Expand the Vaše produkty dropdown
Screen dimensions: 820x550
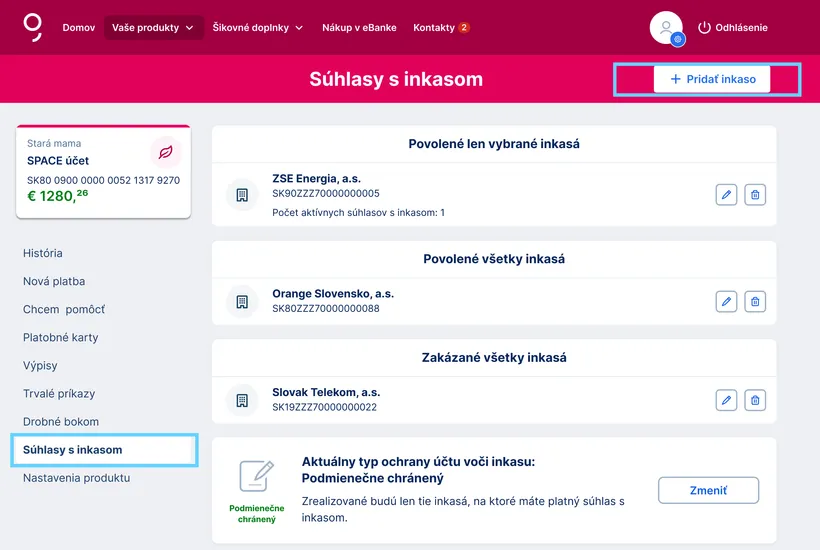coord(153,28)
